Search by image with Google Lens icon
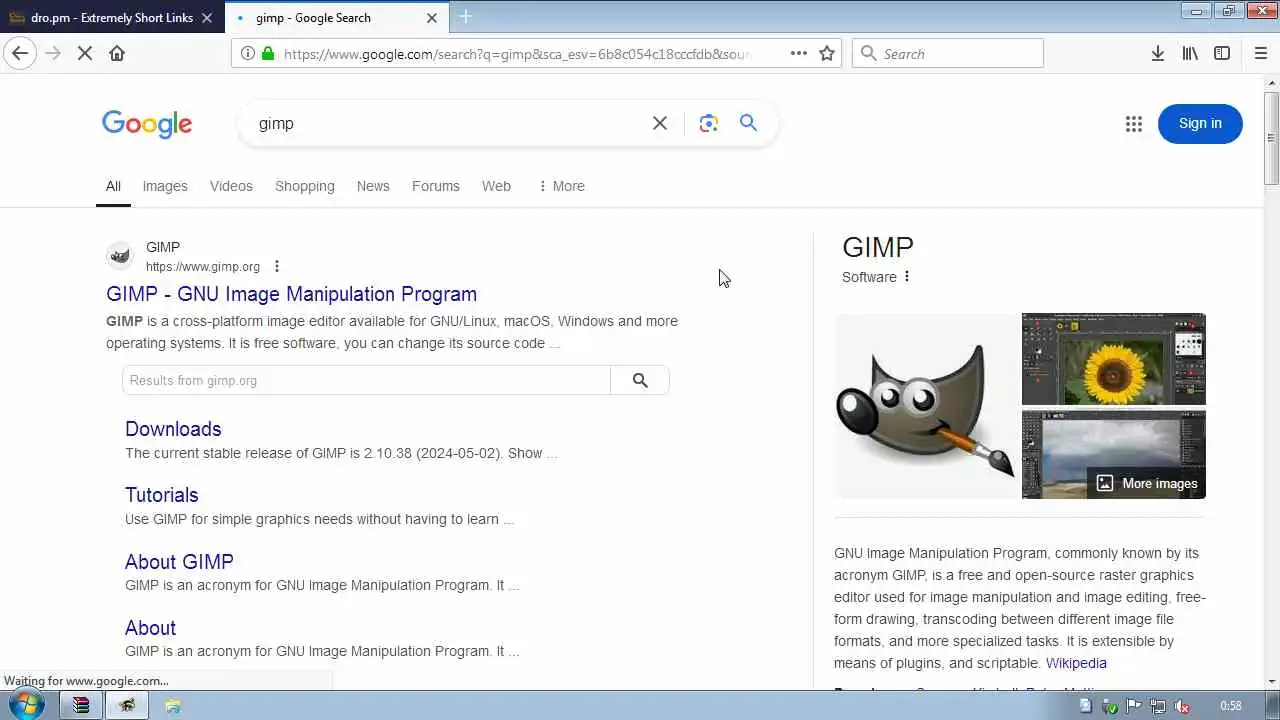This screenshot has height=720, width=1280. coord(709,123)
